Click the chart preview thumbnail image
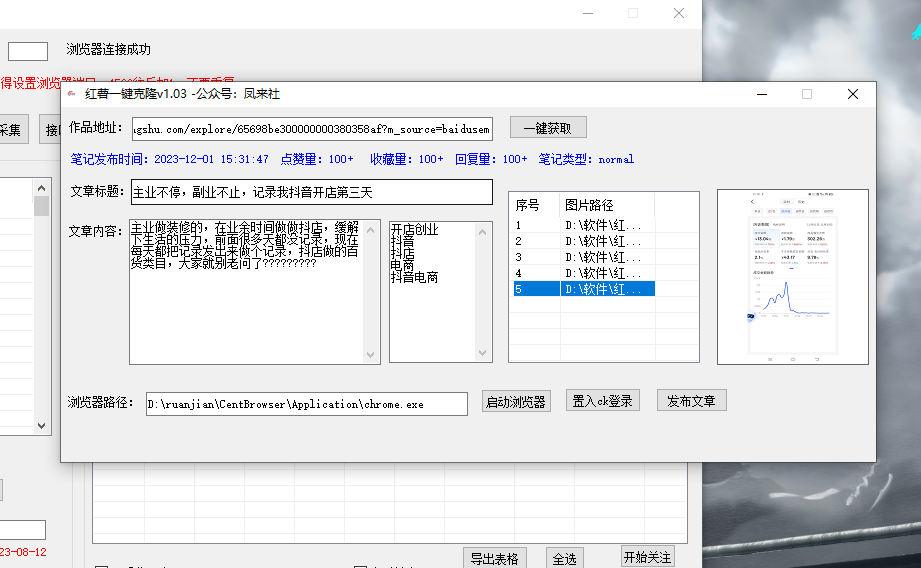 click(x=792, y=277)
